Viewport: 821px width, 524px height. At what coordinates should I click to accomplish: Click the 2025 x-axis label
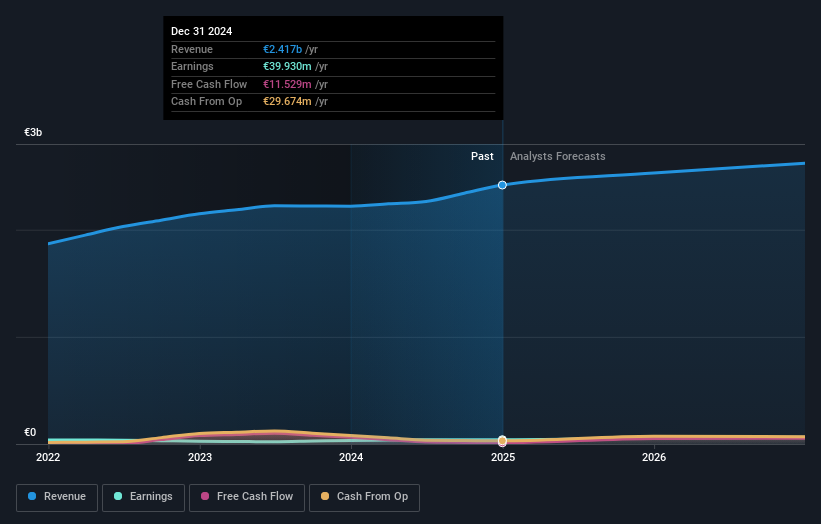[x=503, y=457]
